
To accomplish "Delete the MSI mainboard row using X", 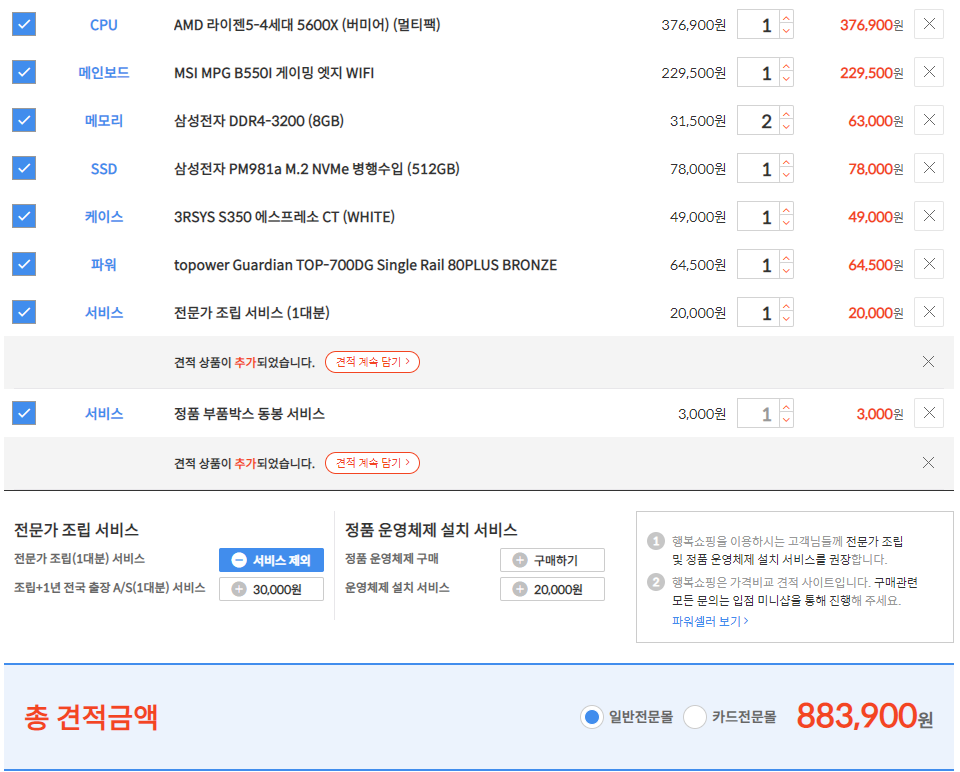I will pyautogui.click(x=929, y=72).
